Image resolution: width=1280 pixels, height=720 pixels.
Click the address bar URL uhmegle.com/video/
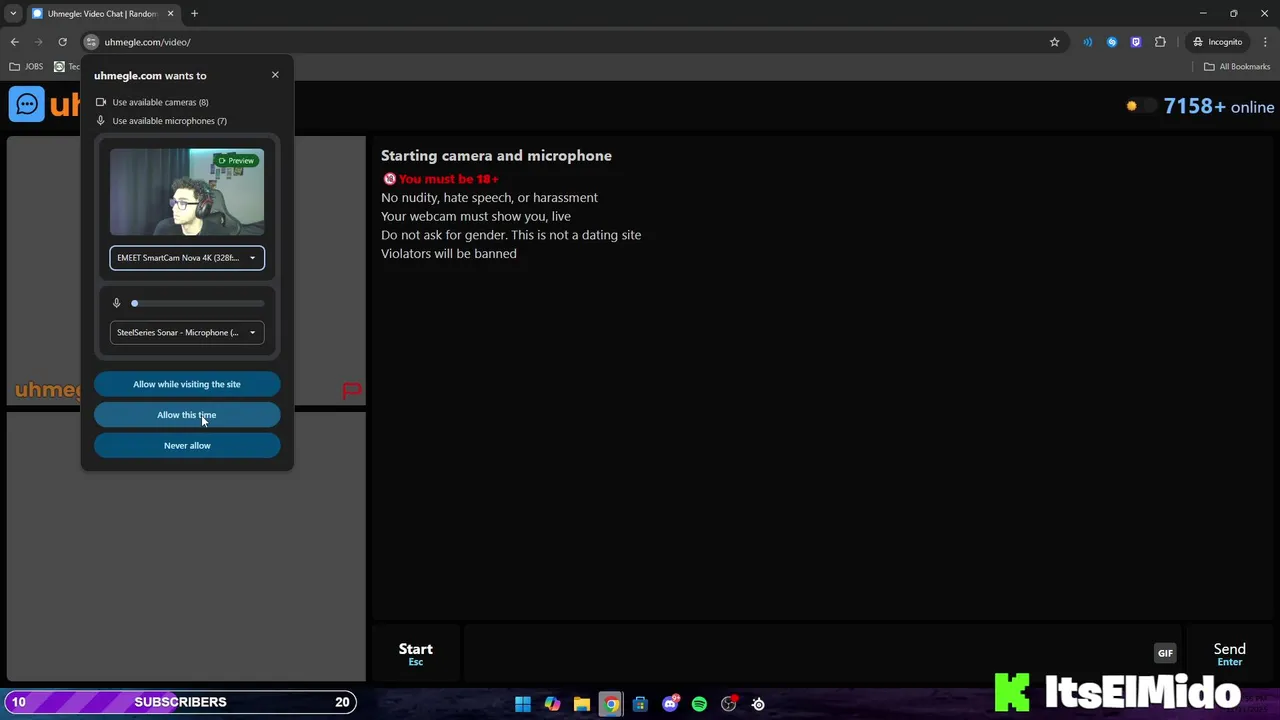147,42
